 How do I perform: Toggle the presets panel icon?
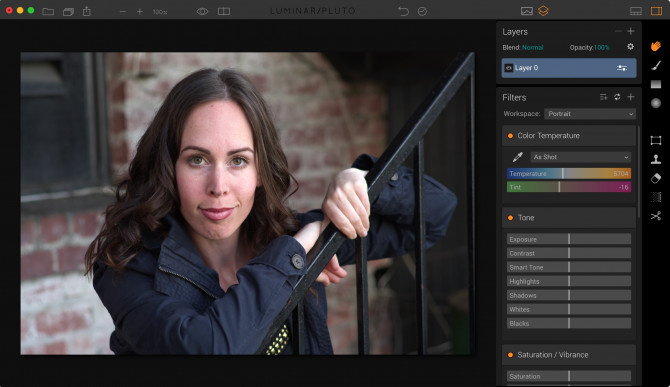click(x=636, y=12)
